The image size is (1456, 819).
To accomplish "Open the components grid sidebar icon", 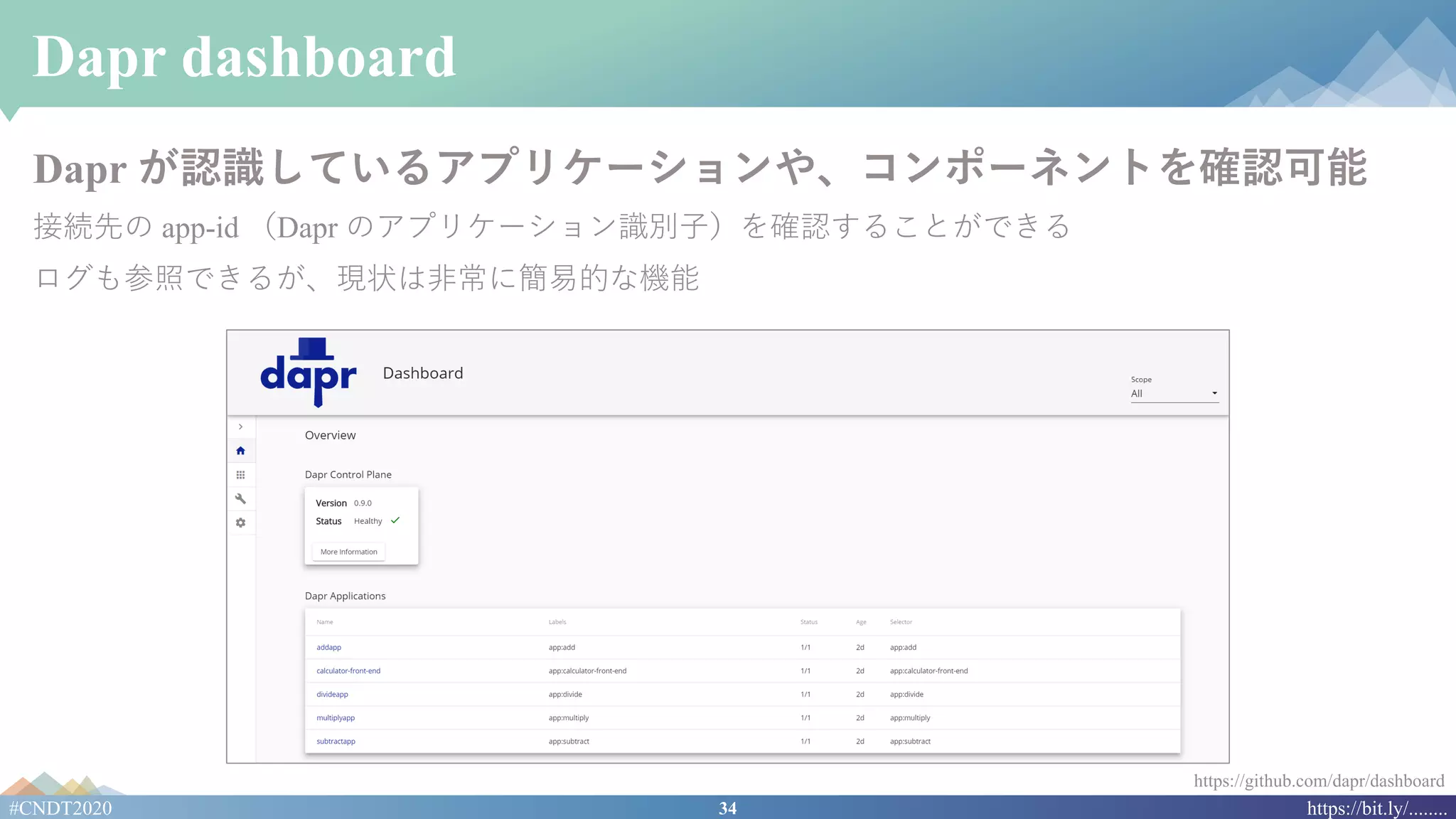I will click(240, 475).
